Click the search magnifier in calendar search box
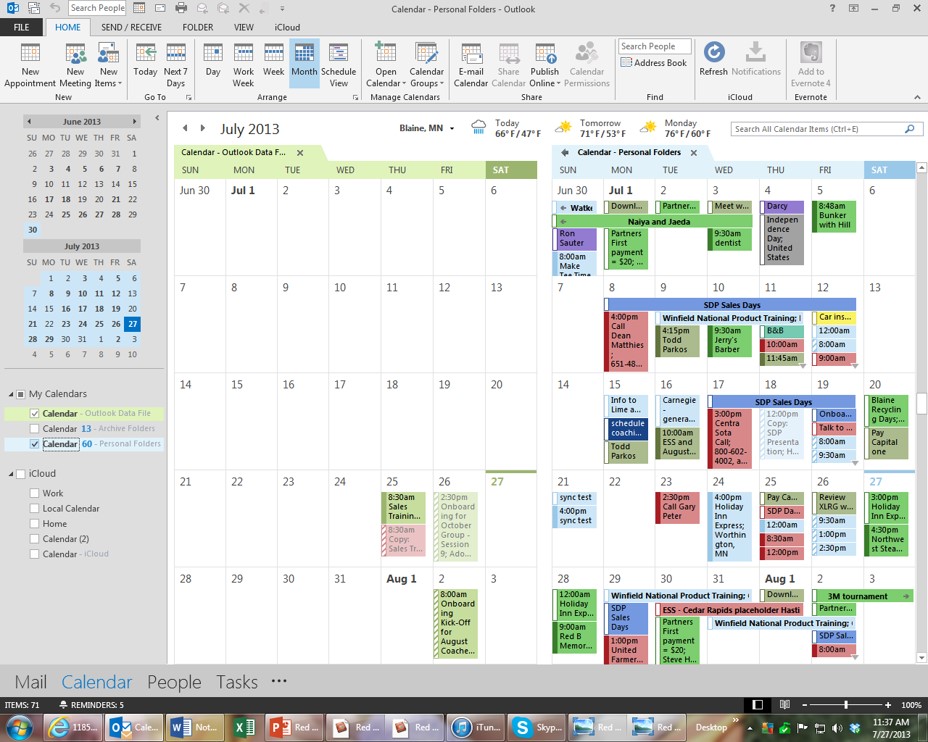The width and height of the screenshot is (928, 742). tap(910, 128)
